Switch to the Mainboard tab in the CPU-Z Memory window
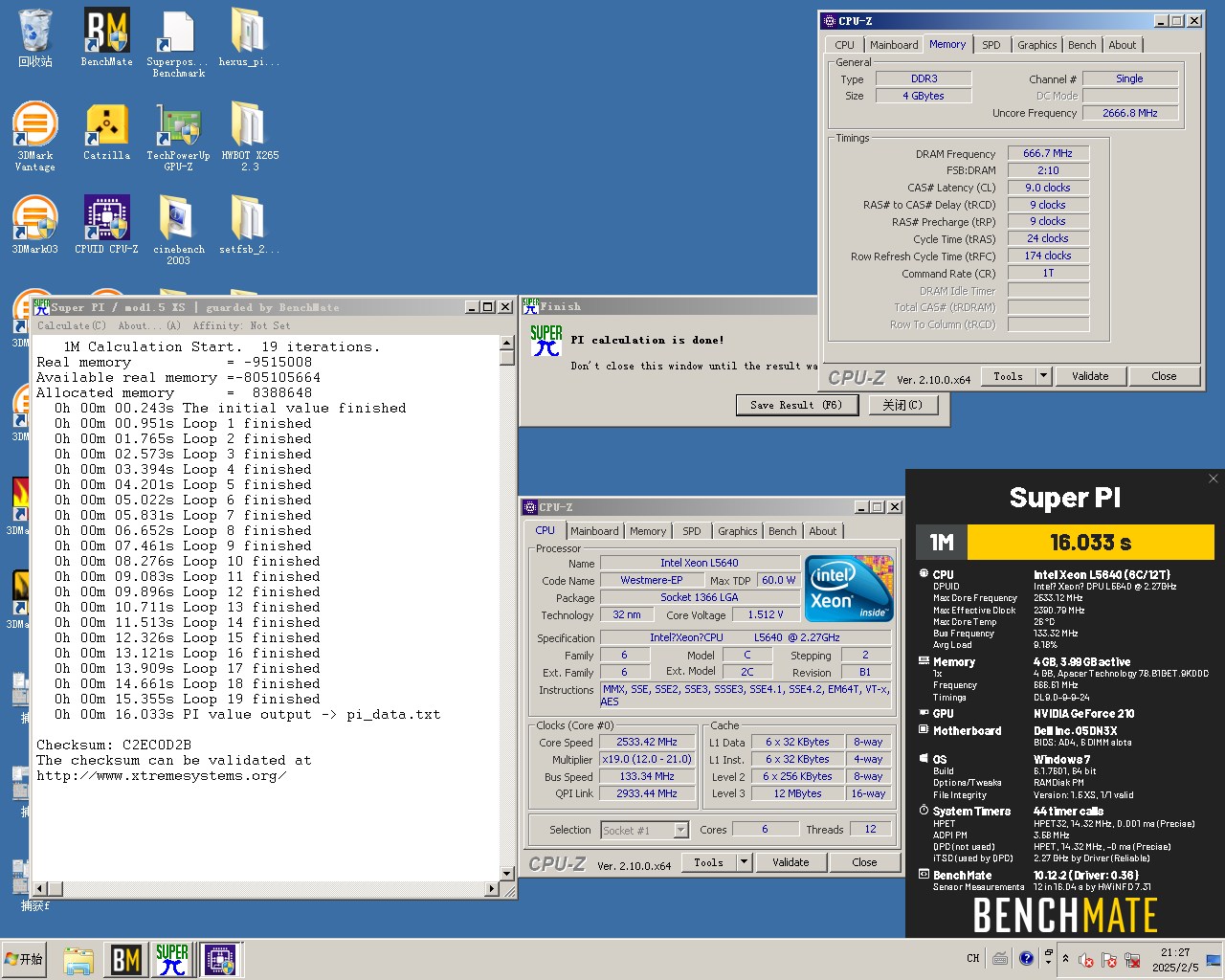Image resolution: width=1225 pixels, height=980 pixels. [x=894, y=45]
